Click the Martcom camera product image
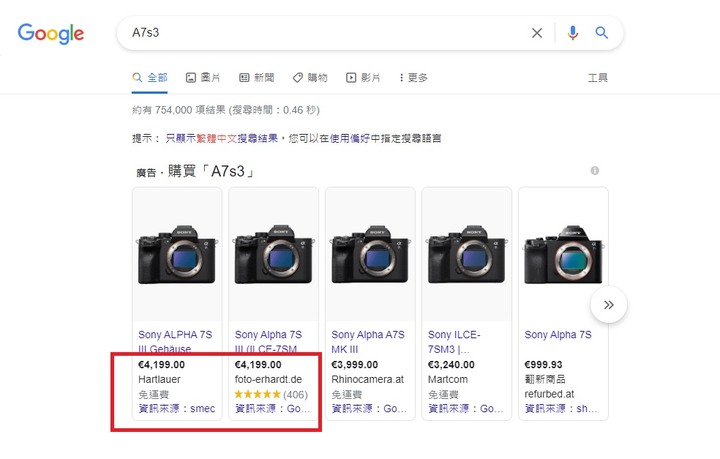The image size is (720, 459). click(467, 254)
